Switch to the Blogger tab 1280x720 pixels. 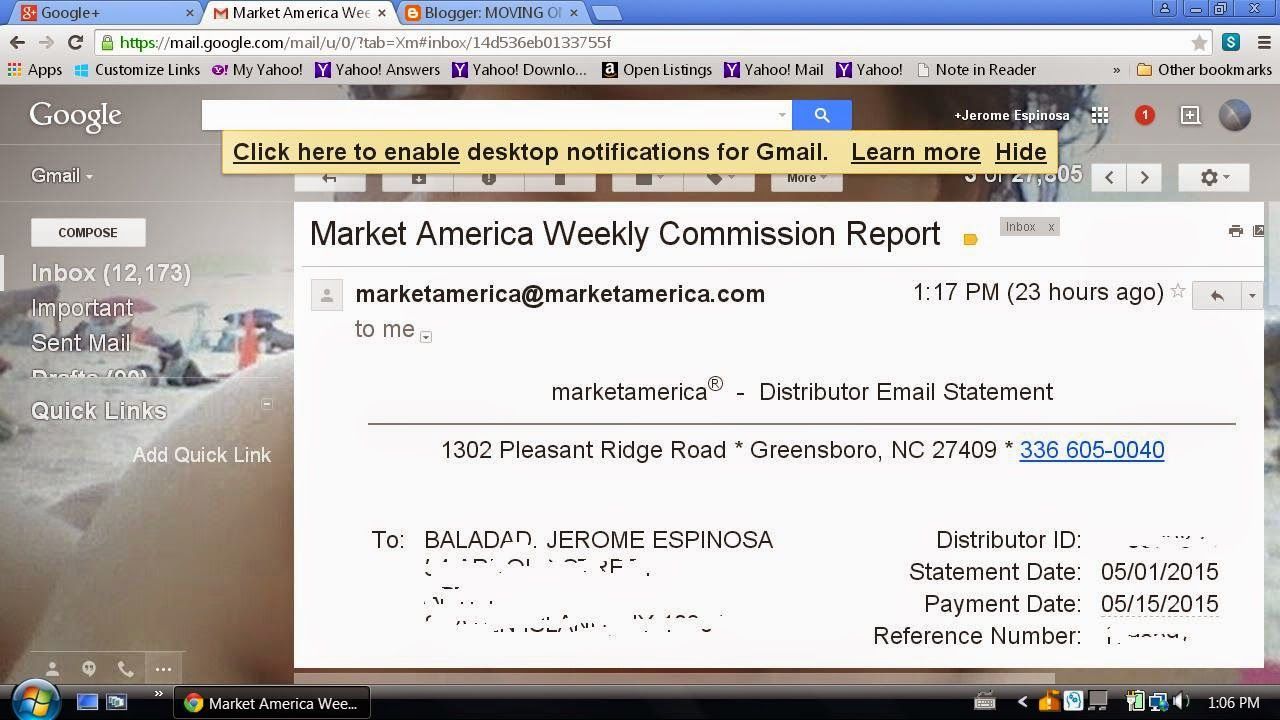(x=492, y=13)
